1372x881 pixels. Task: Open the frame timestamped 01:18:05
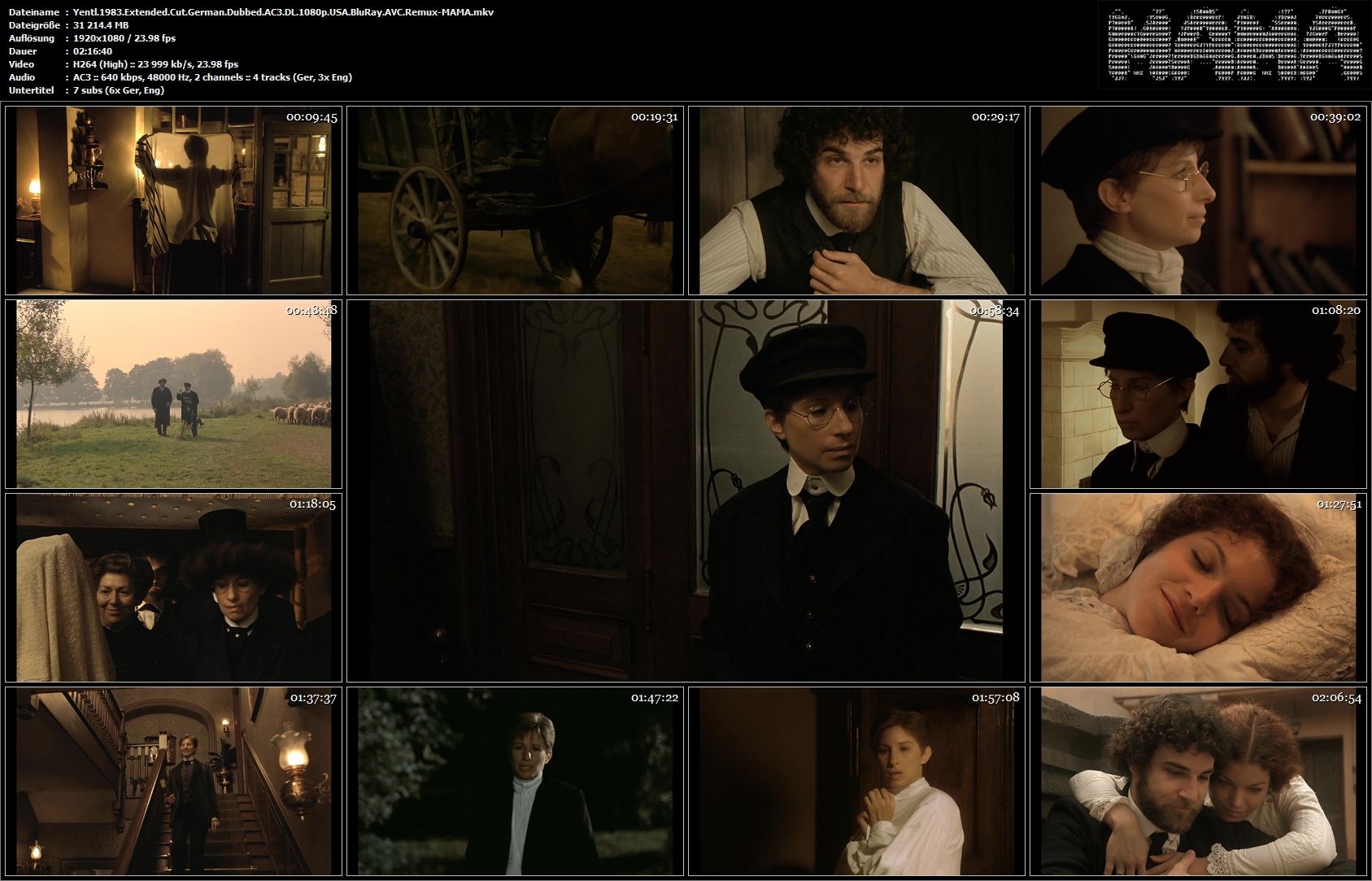pos(173,587)
